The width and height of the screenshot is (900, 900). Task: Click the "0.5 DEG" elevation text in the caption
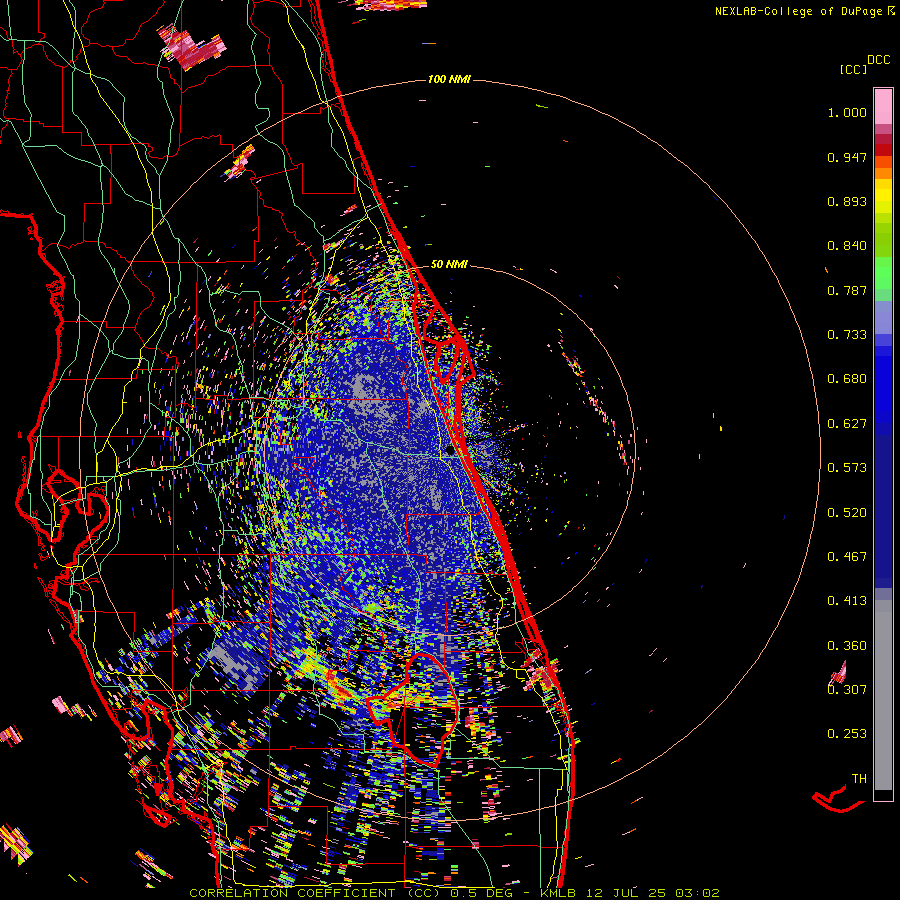(482, 893)
